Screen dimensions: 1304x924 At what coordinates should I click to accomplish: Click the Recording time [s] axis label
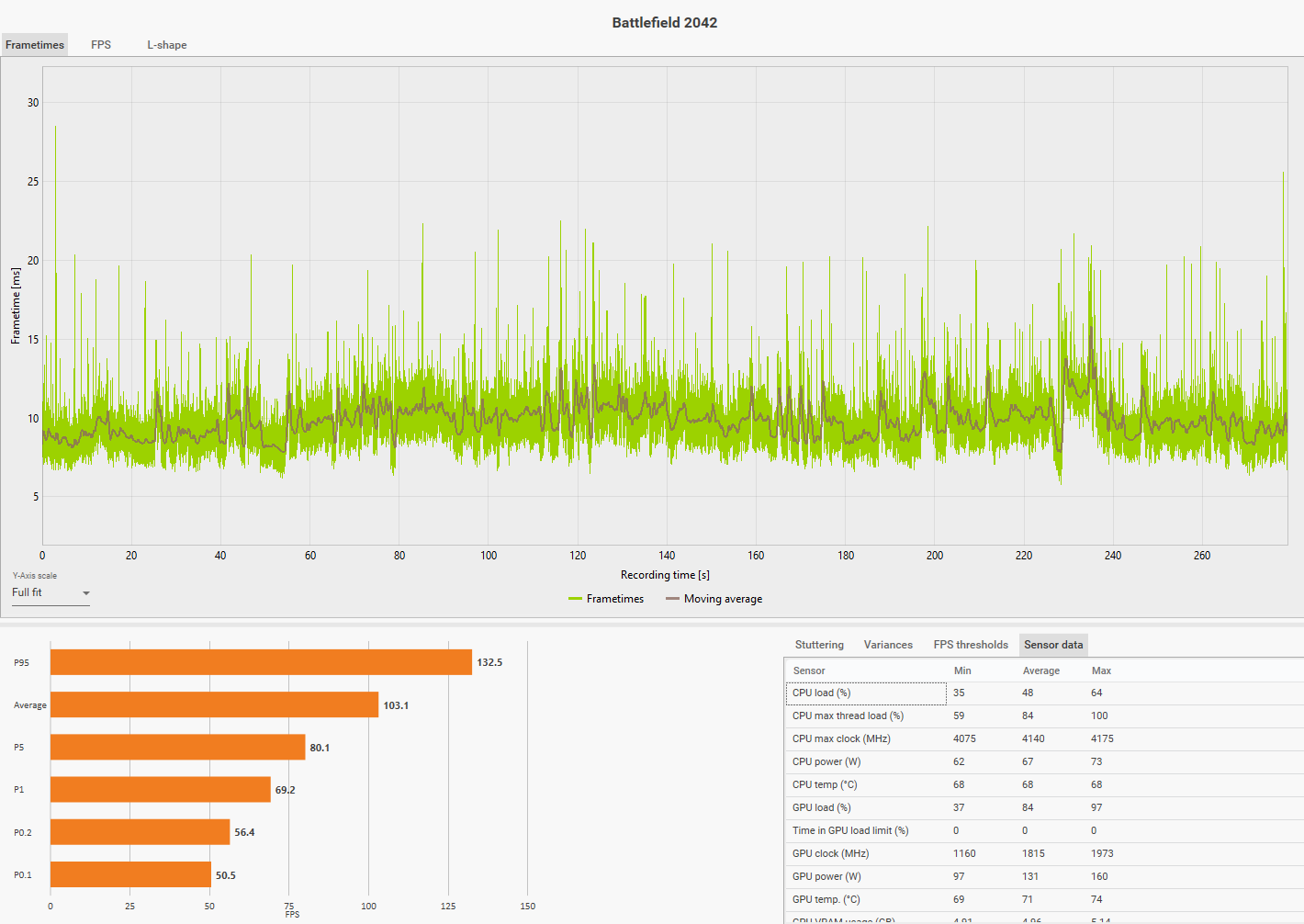tap(665, 575)
